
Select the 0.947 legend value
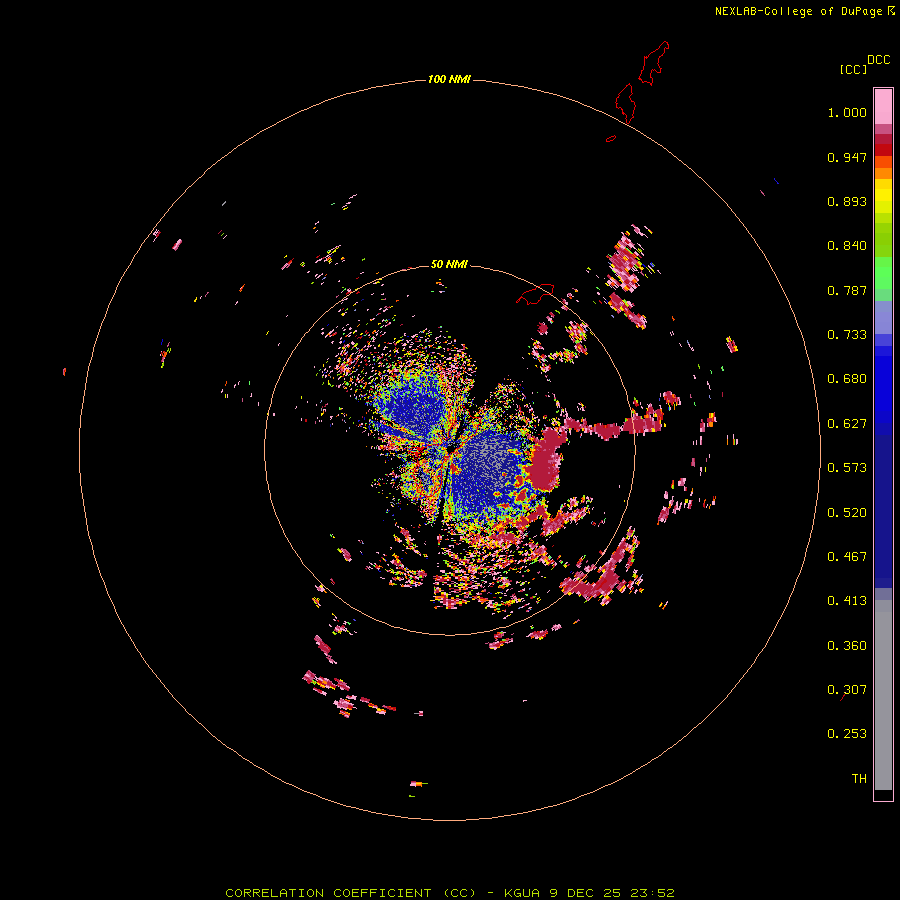847,157
